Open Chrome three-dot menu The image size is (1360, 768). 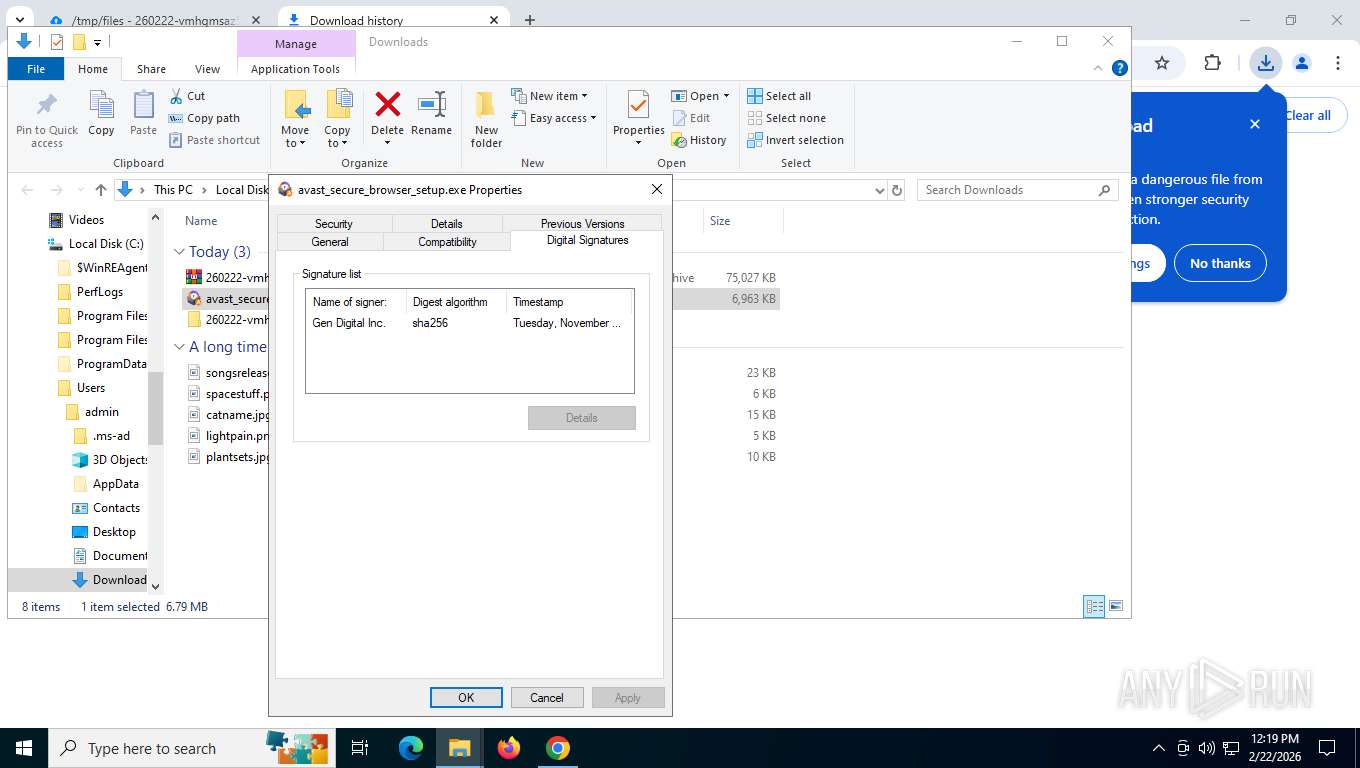coord(1338,63)
